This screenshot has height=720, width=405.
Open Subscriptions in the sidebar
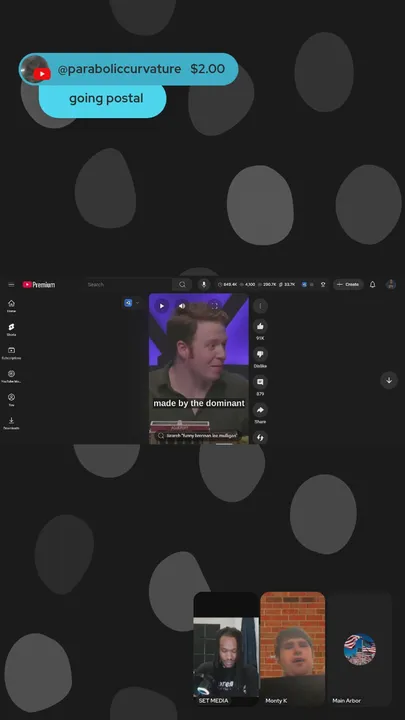(11, 353)
